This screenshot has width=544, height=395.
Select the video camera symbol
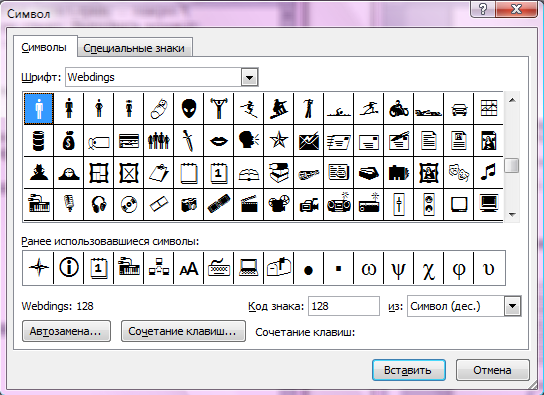point(309,204)
